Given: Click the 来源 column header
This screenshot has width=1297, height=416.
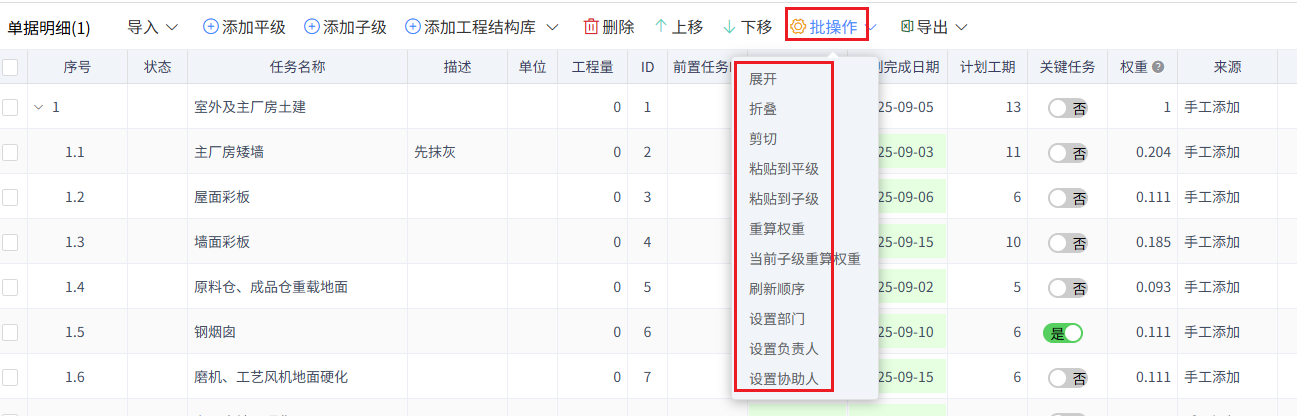Looking at the screenshot, I should 1227,67.
